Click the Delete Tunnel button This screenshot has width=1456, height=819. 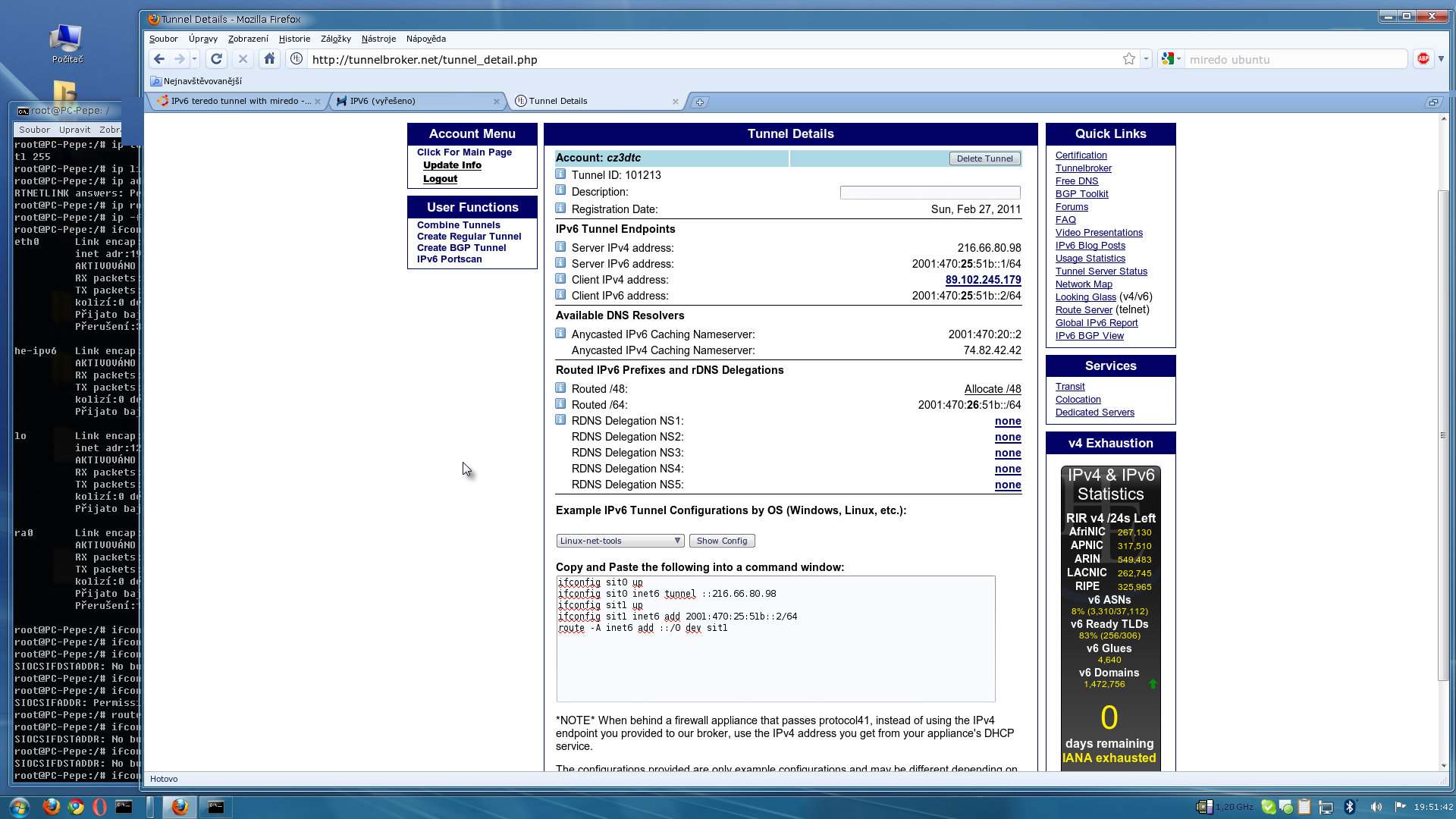984,158
